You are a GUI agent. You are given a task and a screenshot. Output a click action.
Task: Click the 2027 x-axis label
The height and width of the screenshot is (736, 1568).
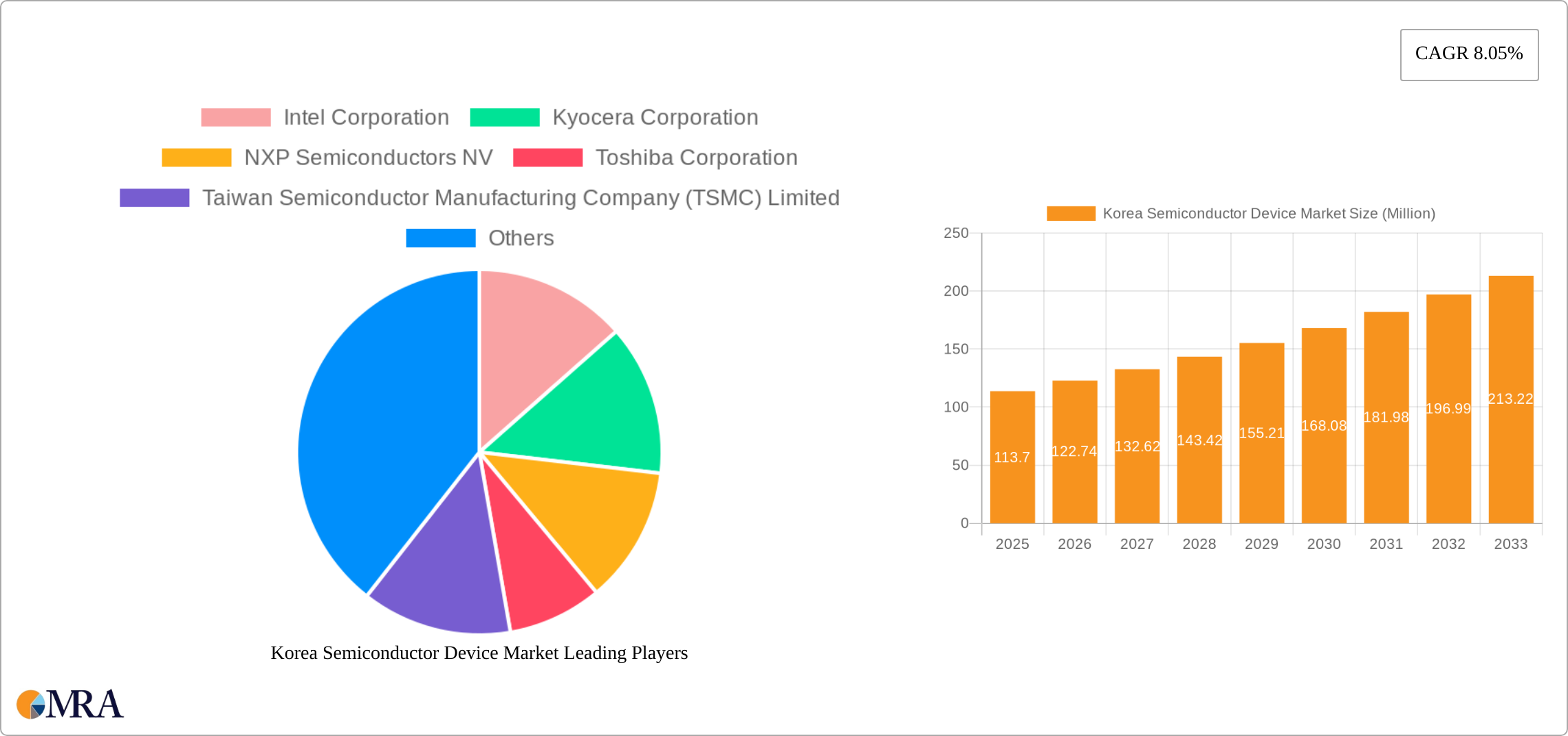point(1137,544)
